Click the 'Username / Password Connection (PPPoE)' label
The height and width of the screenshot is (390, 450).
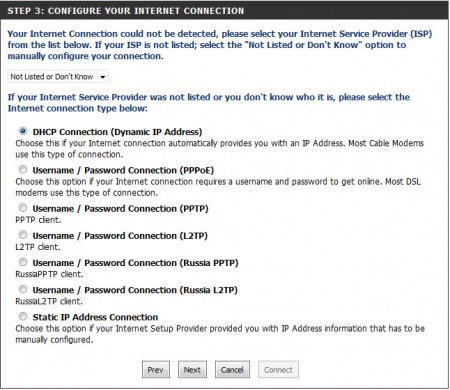click(x=123, y=170)
